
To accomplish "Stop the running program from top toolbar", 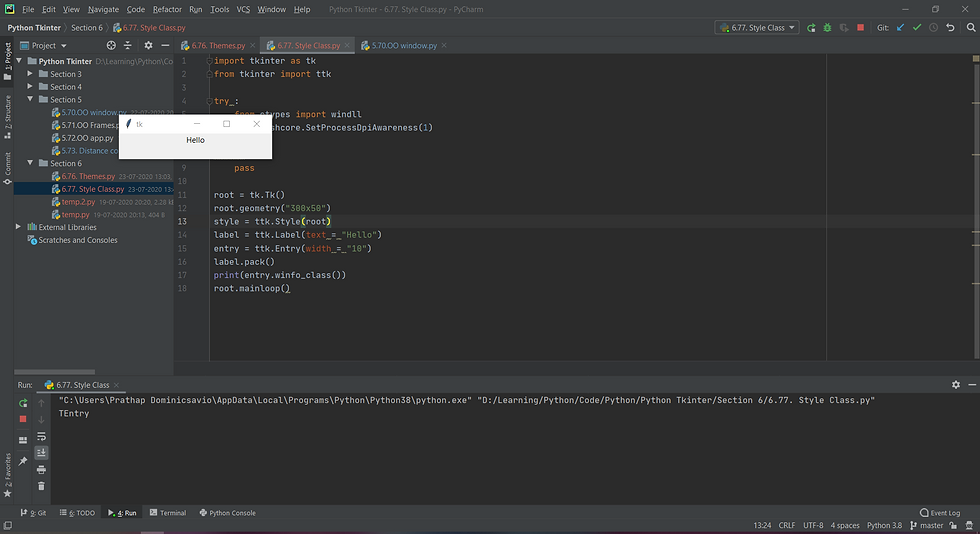I will click(861, 28).
